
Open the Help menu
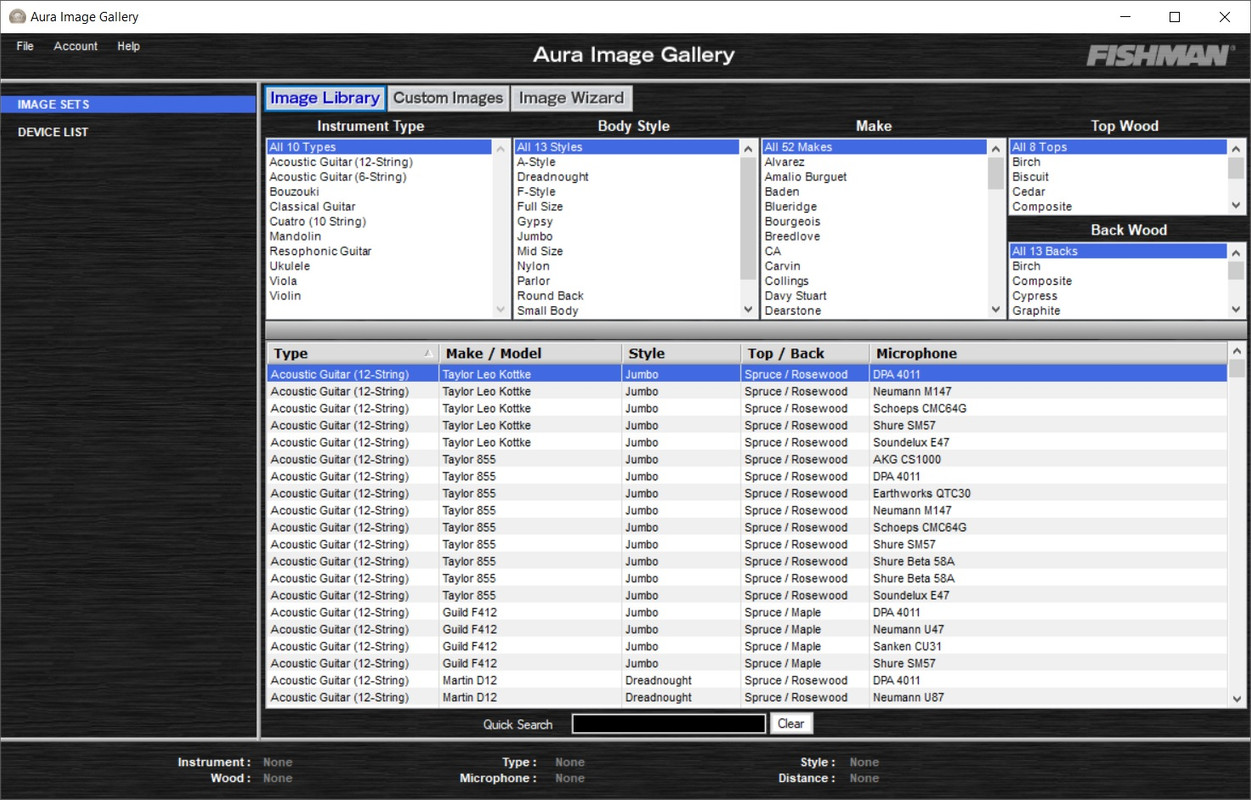point(128,46)
